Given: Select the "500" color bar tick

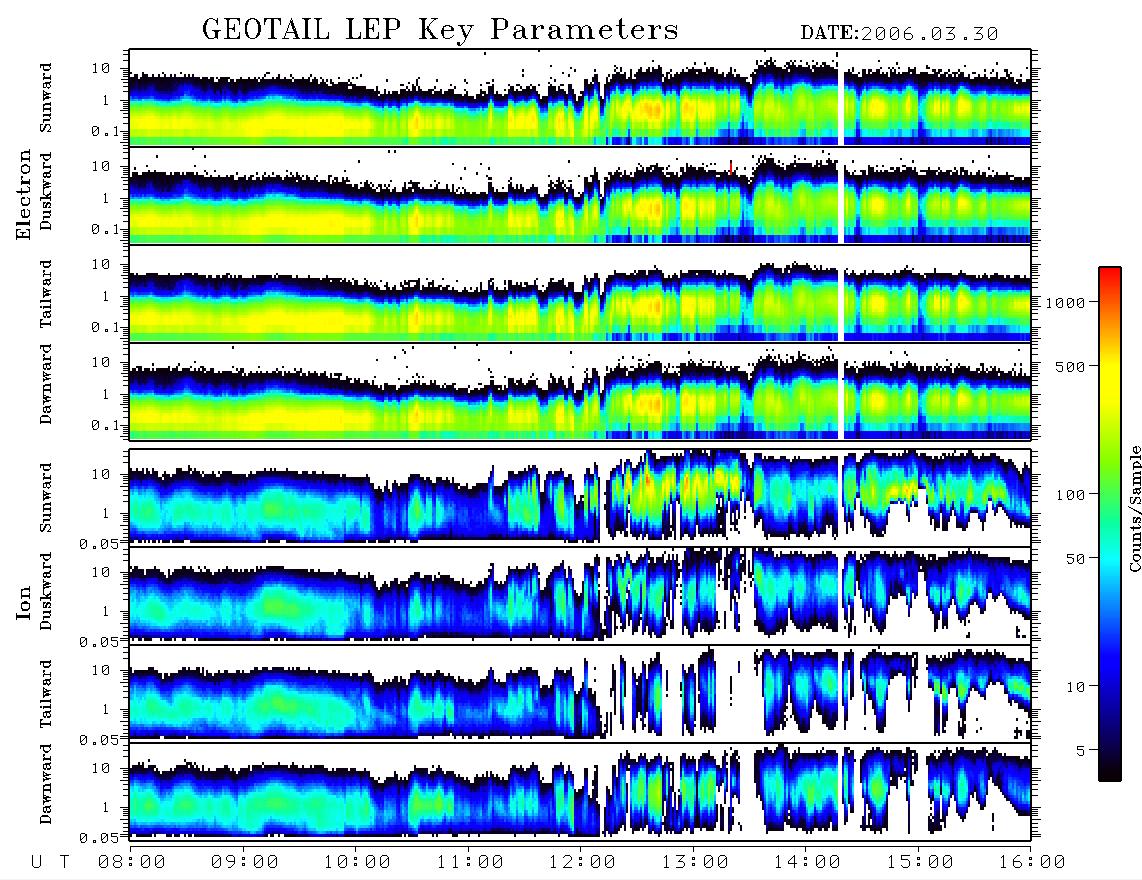Looking at the screenshot, I should click(x=1070, y=366).
